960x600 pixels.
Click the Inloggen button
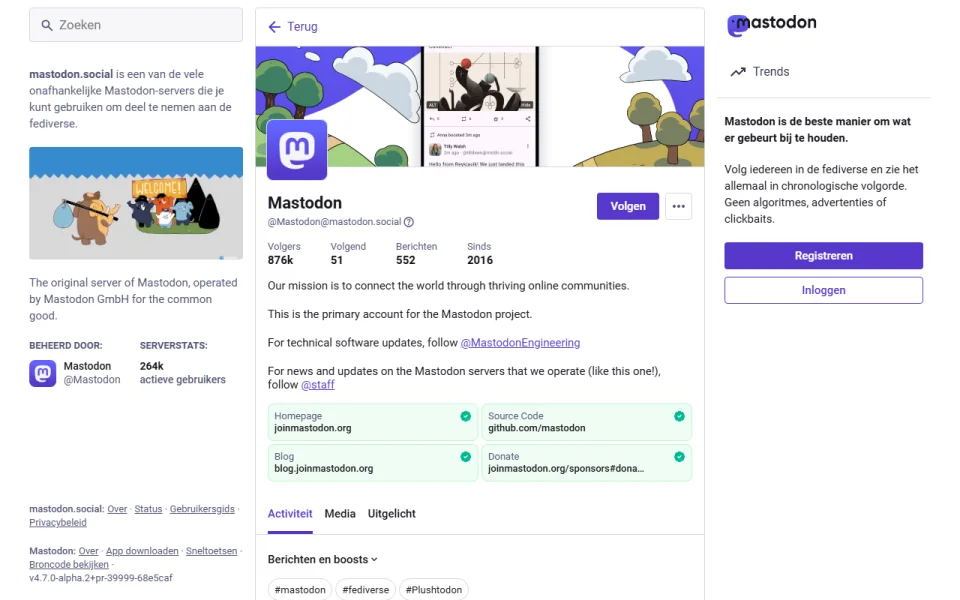pos(823,290)
